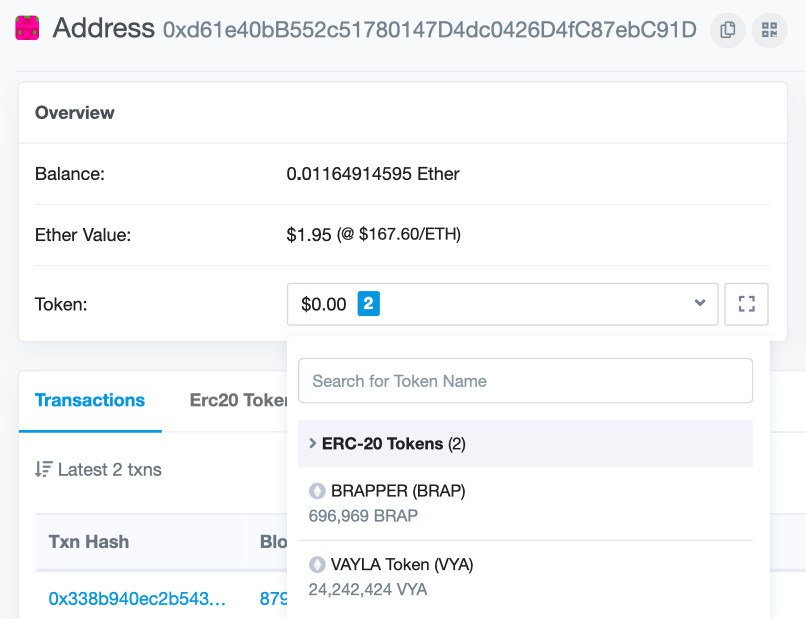The width and height of the screenshot is (806, 619).
Task: Open the block number link starting with 879
Action: (274, 599)
